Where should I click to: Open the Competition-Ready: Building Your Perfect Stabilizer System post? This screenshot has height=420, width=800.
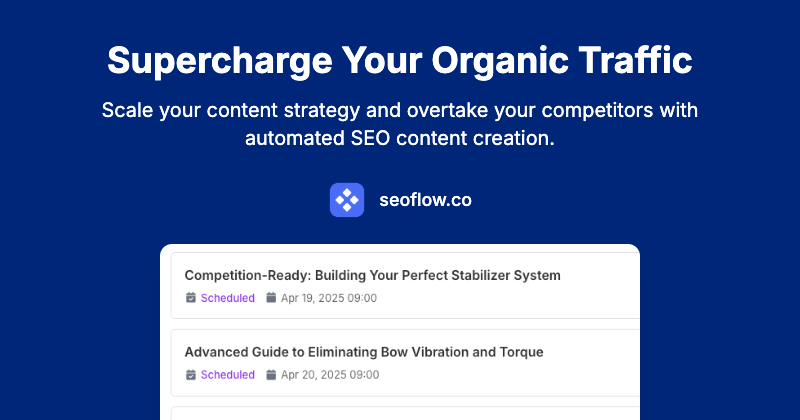372,275
